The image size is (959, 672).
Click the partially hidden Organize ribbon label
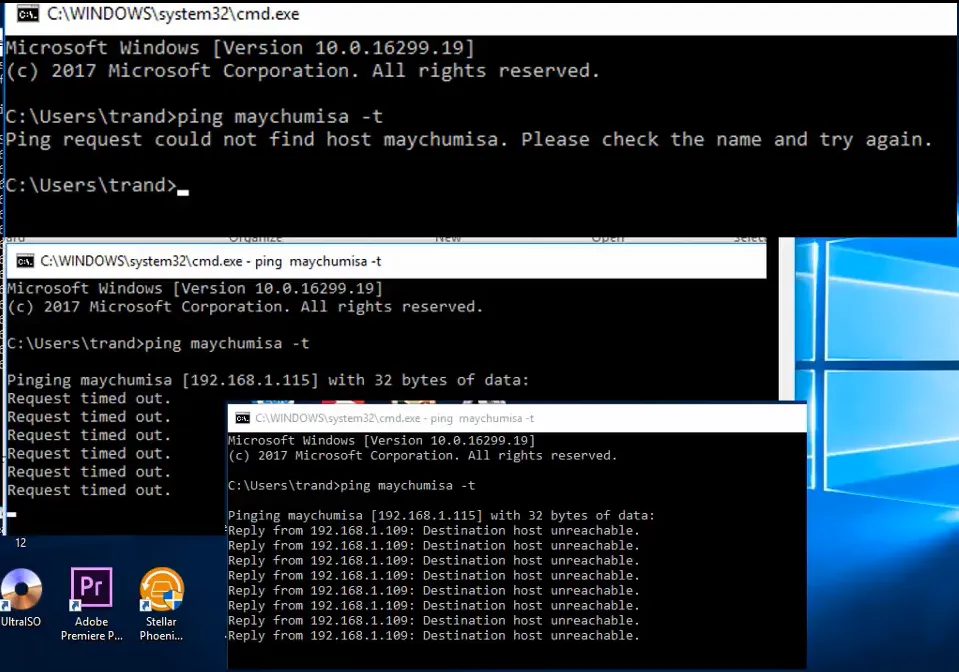click(x=255, y=239)
